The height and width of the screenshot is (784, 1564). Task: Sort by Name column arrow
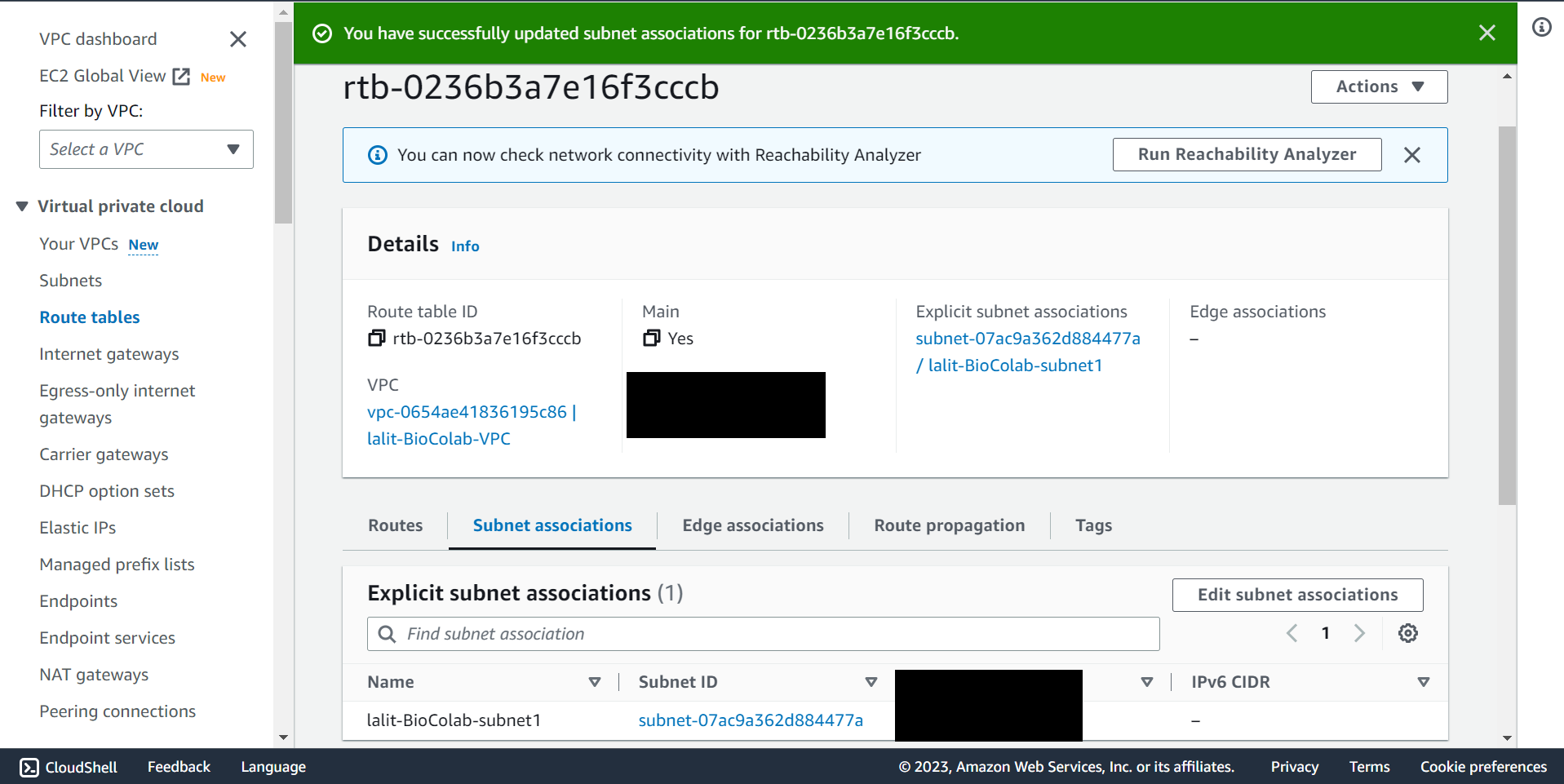[595, 682]
